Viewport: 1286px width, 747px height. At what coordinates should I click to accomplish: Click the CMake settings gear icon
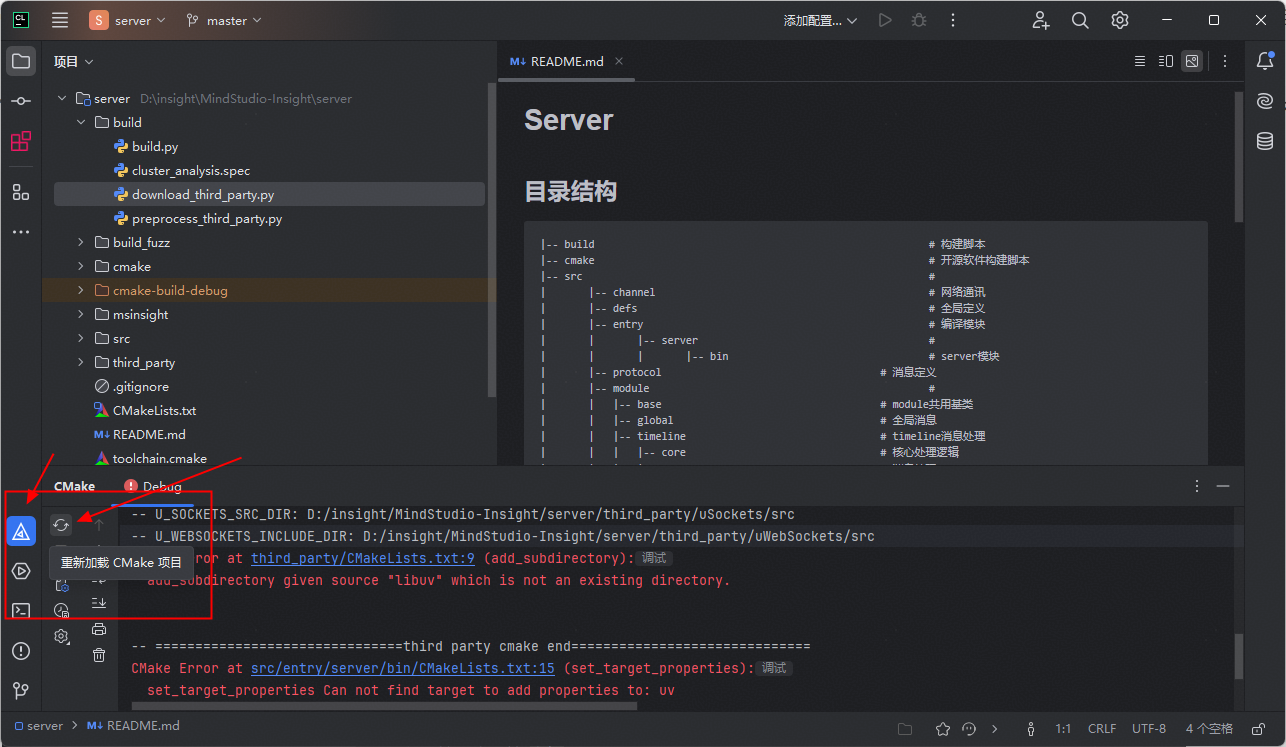tap(61, 636)
